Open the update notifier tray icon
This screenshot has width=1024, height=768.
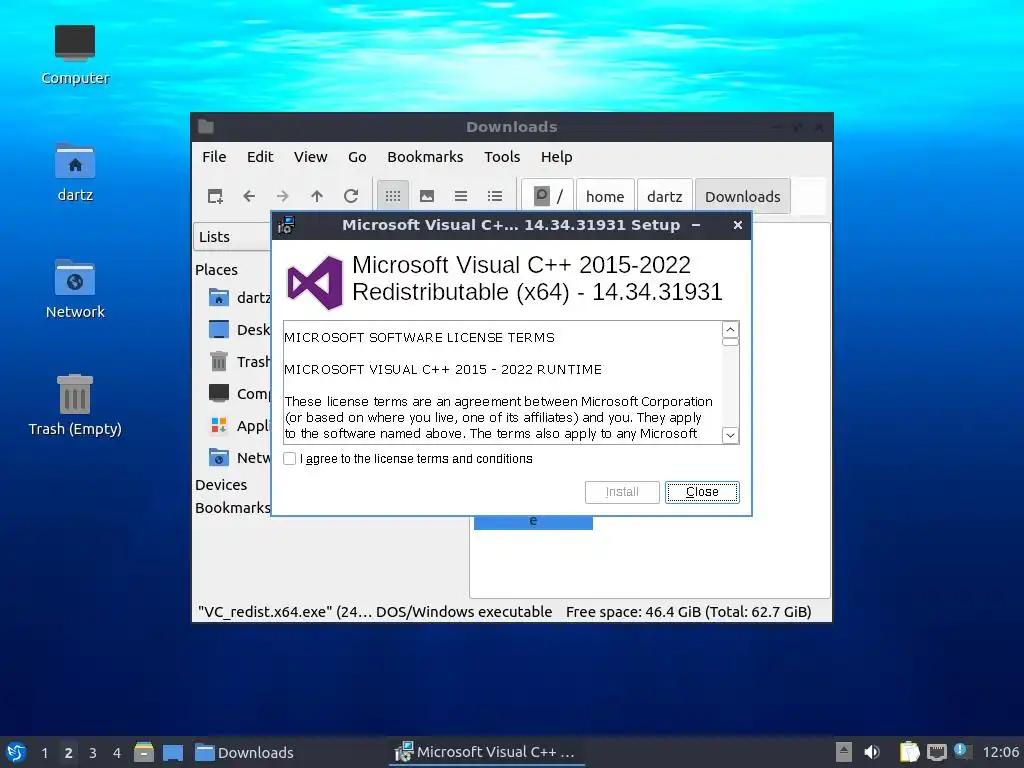click(961, 751)
